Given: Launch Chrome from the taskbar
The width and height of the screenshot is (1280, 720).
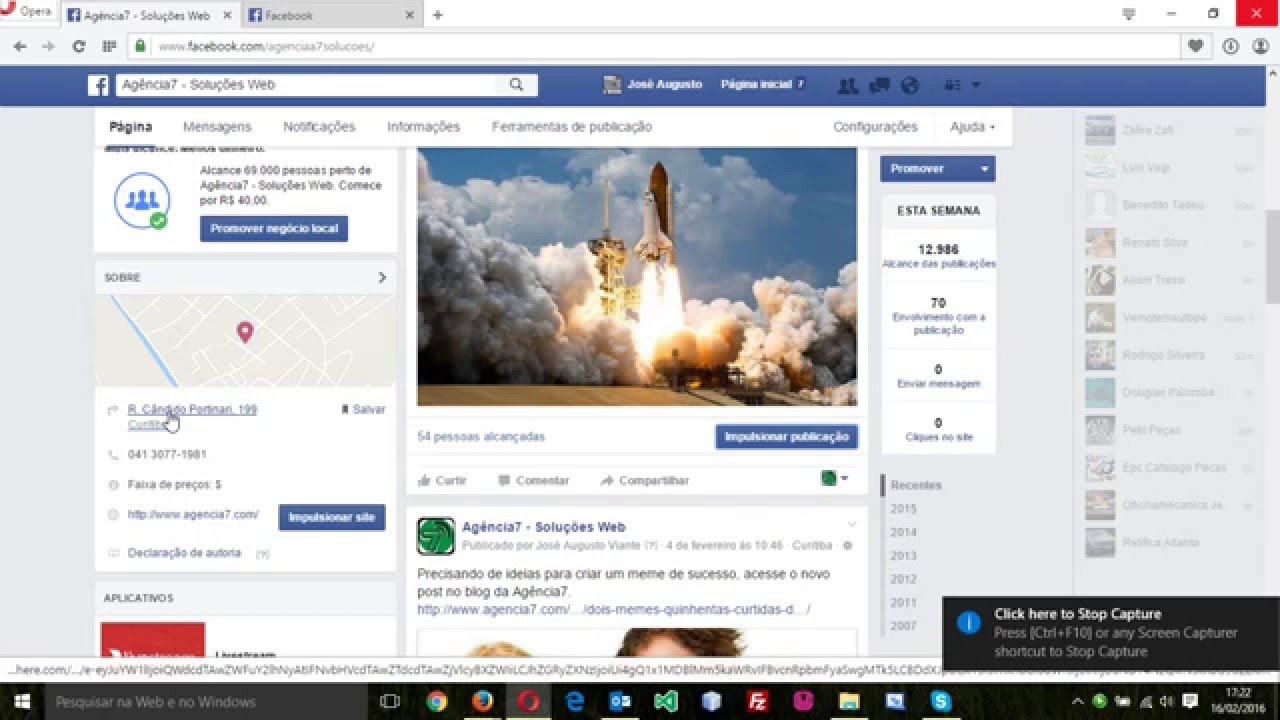Looking at the screenshot, I should [437, 702].
